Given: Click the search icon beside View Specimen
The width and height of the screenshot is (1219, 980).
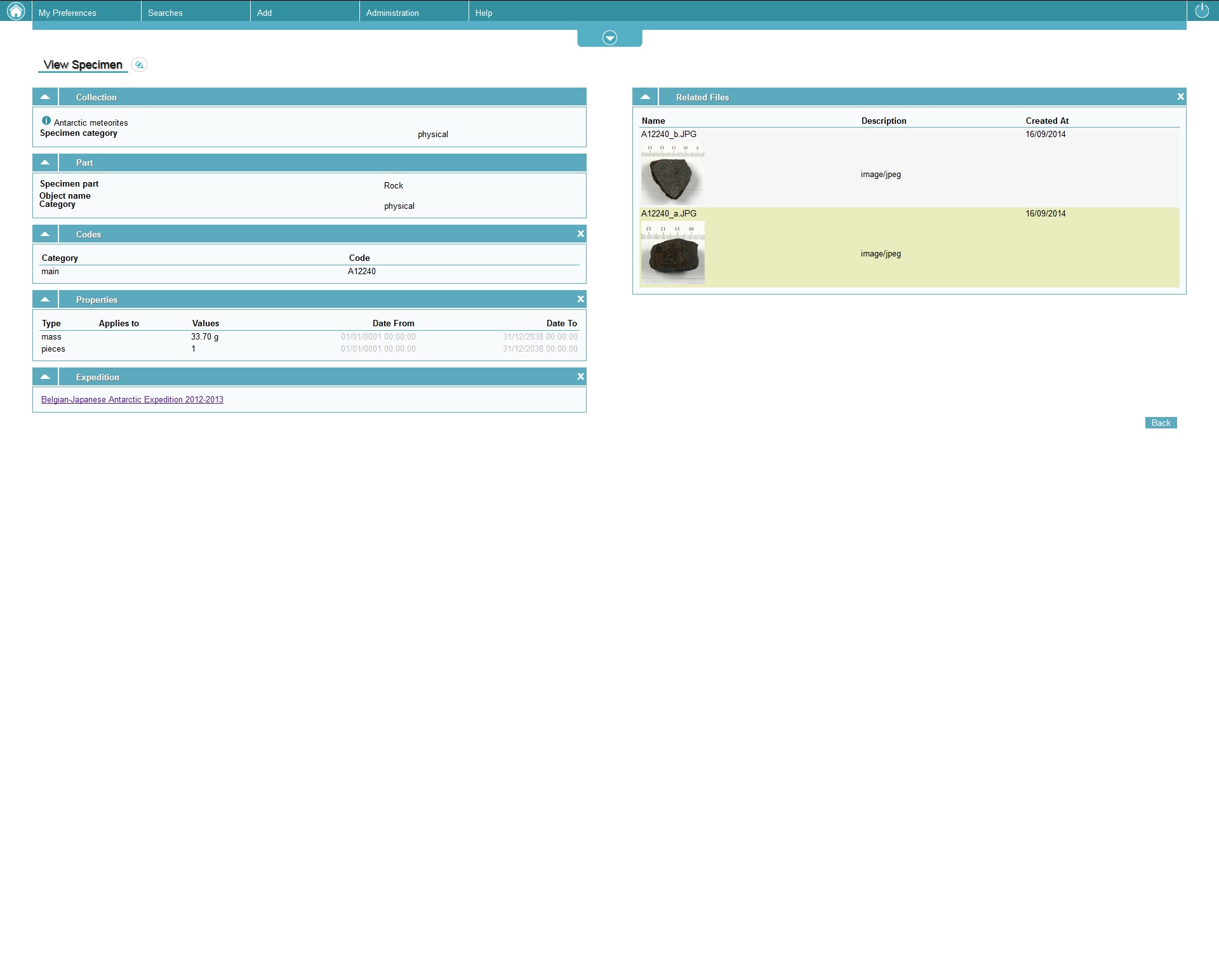Looking at the screenshot, I should (139, 65).
